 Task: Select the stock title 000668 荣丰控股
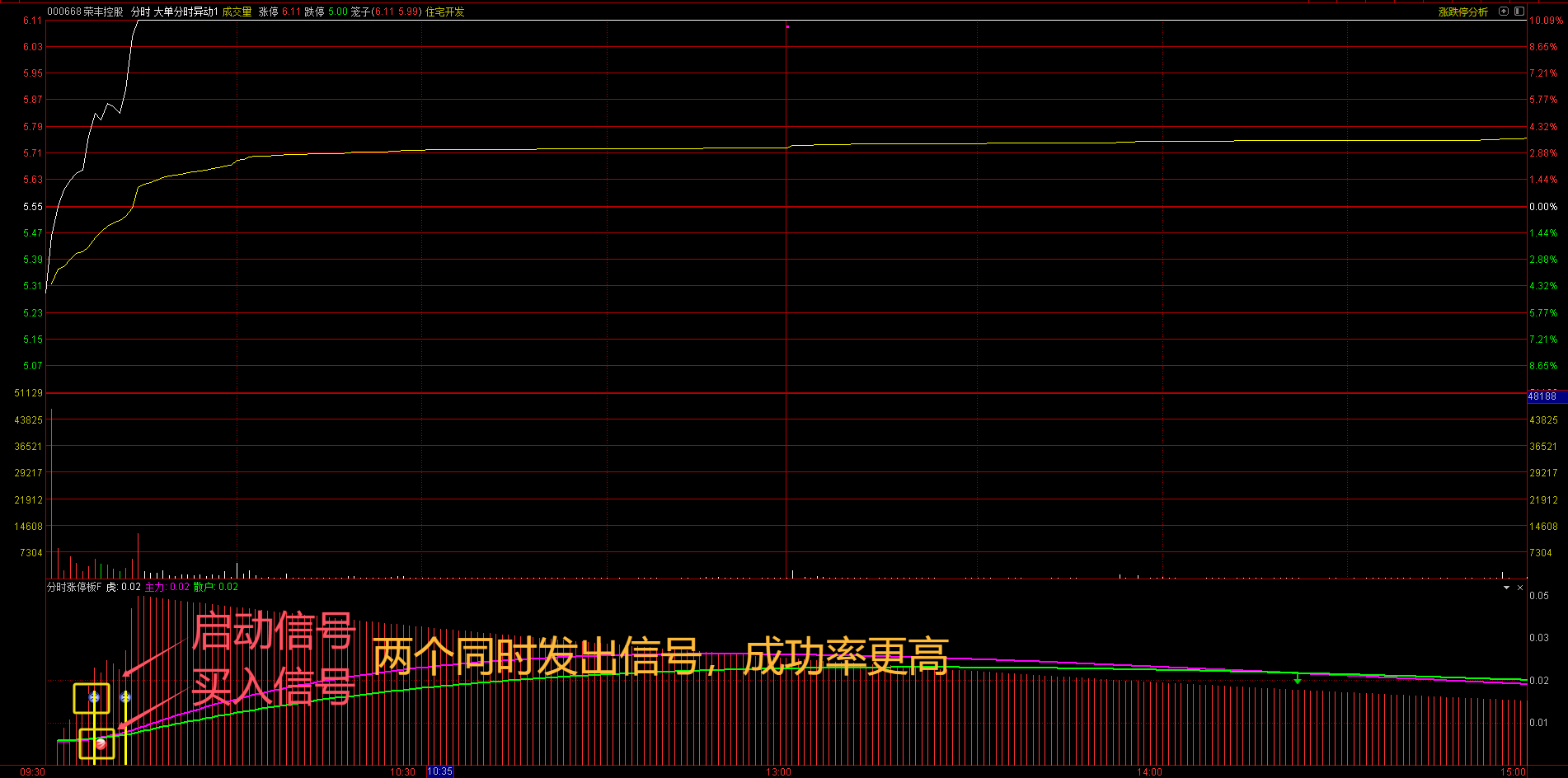(85, 12)
